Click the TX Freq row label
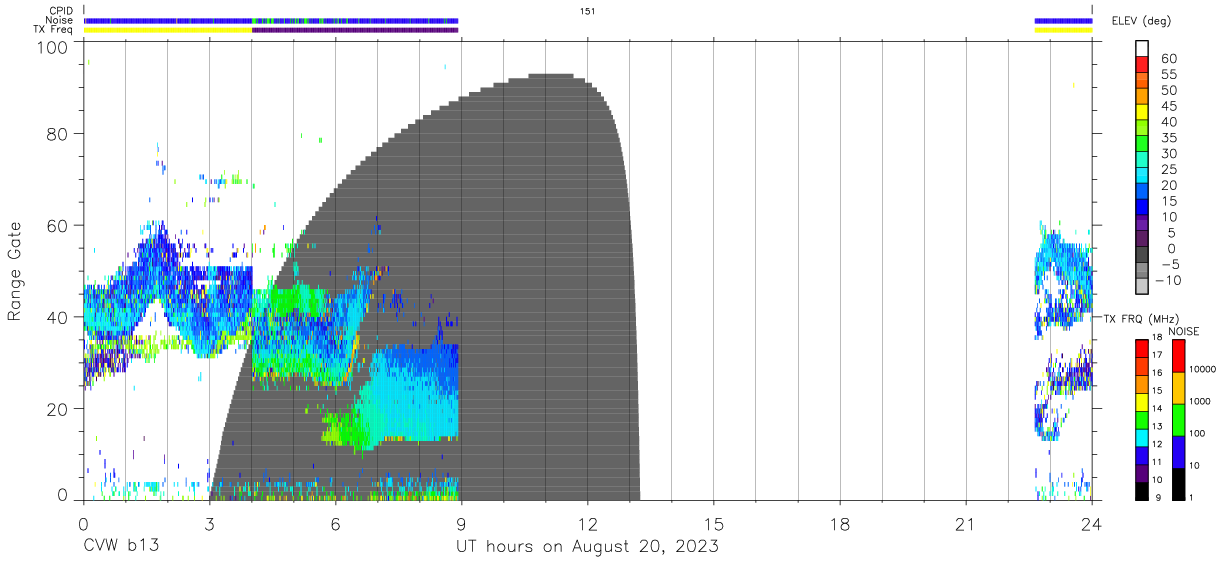This screenshot has height=567, width=1228. point(54,29)
